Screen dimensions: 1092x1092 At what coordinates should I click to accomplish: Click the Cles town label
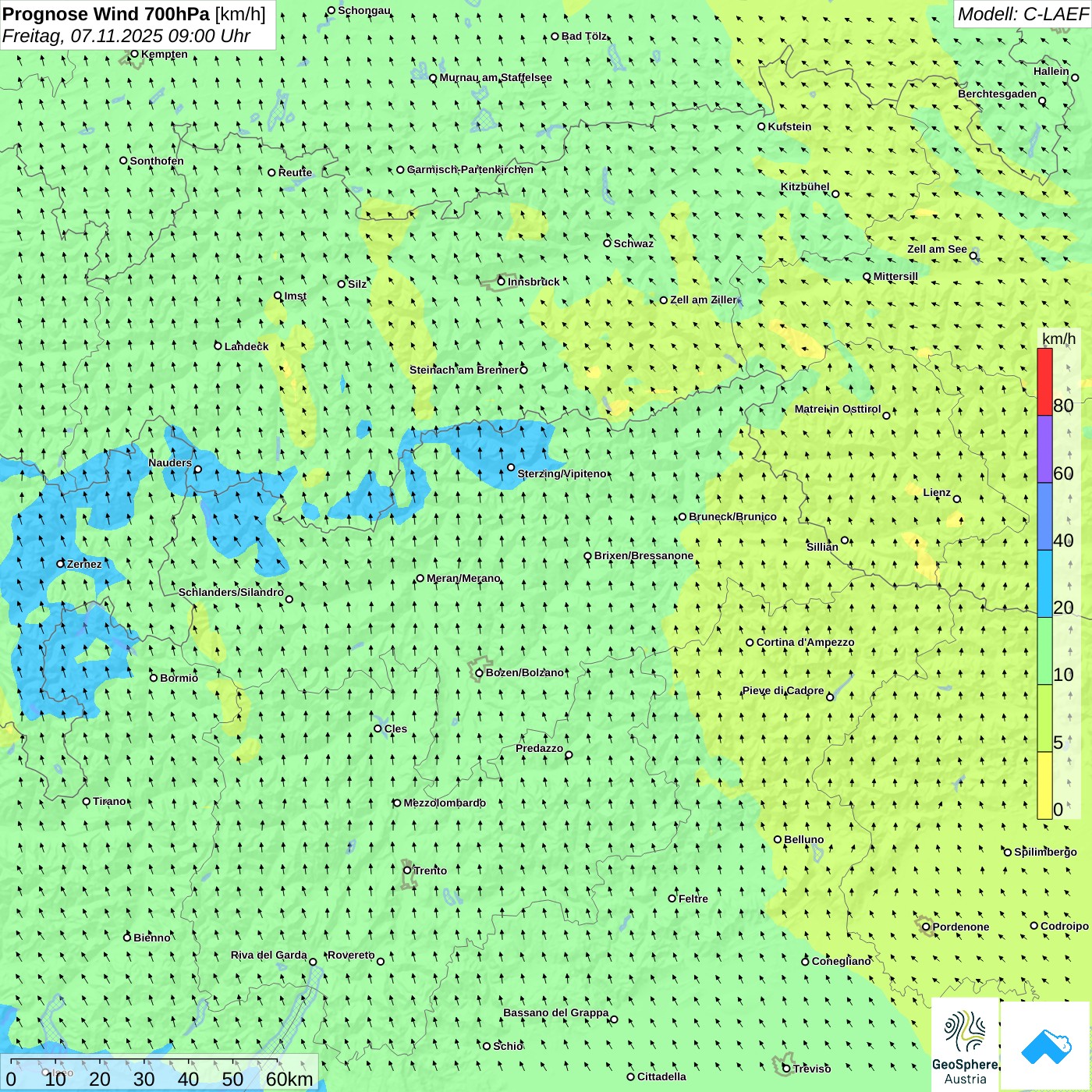point(395,729)
